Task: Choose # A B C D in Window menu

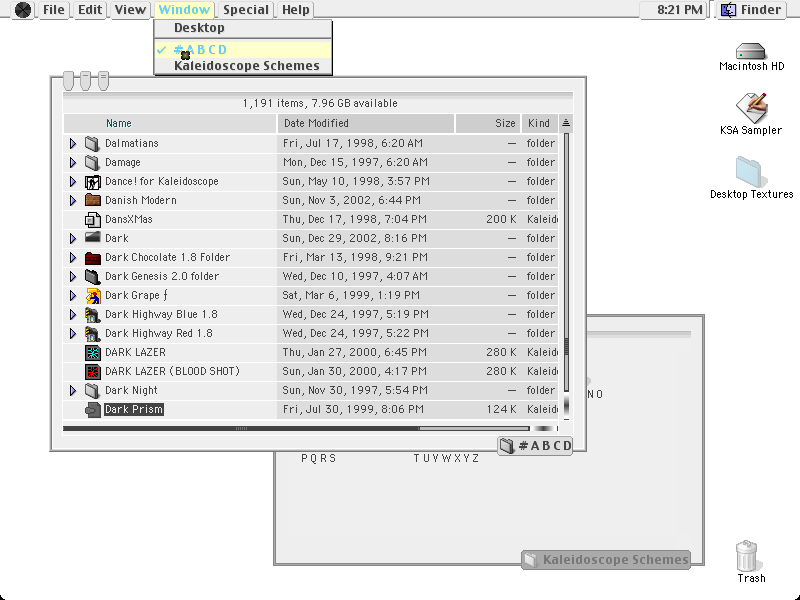Action: [x=243, y=49]
